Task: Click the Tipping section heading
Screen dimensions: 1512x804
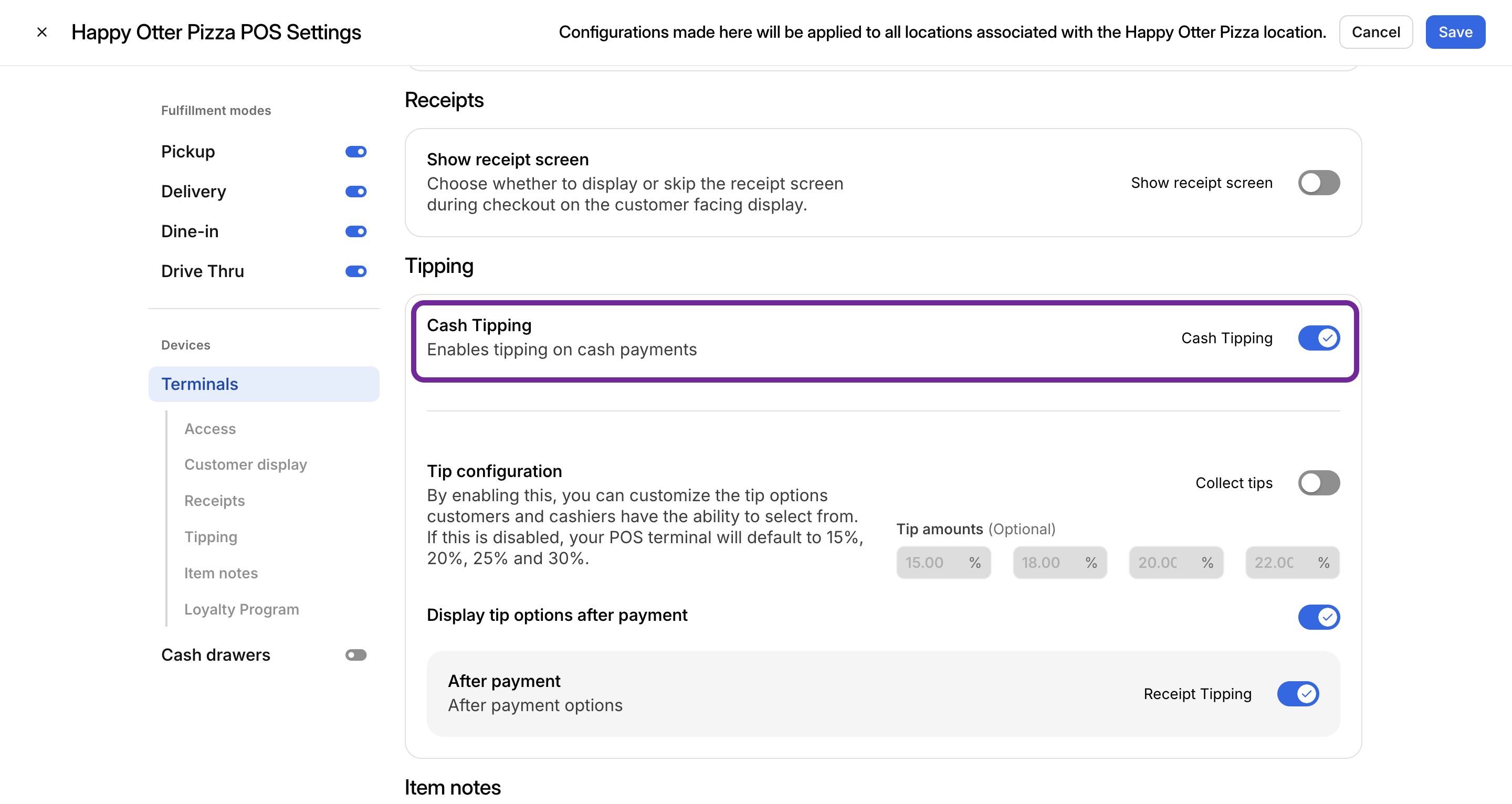Action: (x=439, y=267)
